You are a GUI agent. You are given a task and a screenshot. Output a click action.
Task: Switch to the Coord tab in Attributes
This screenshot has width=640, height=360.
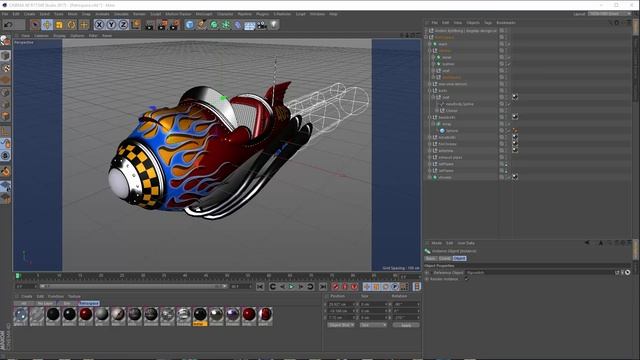(444, 258)
